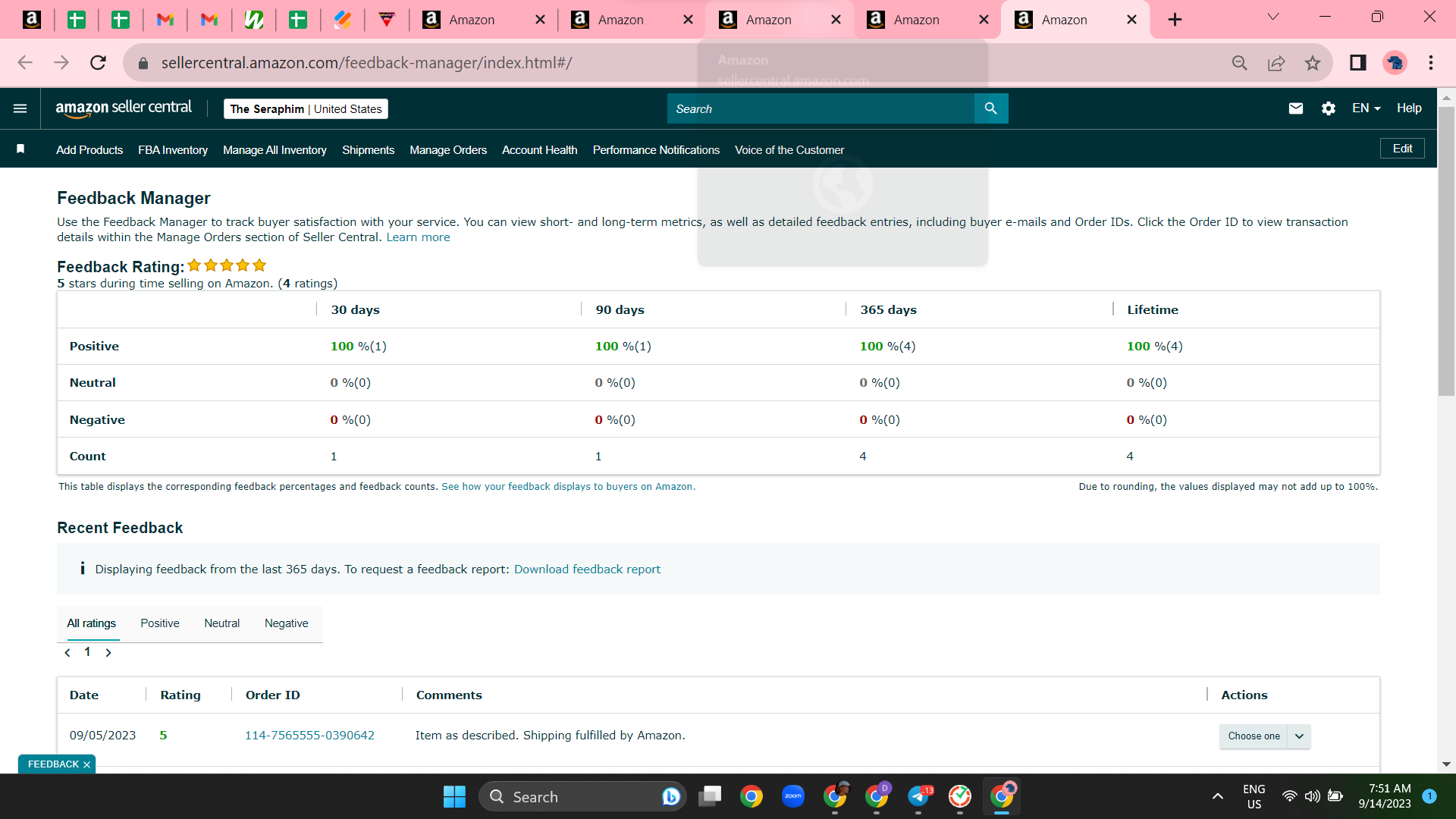1456x819 pixels.
Task: Switch to the pinned Amazon tab
Action: [32, 20]
